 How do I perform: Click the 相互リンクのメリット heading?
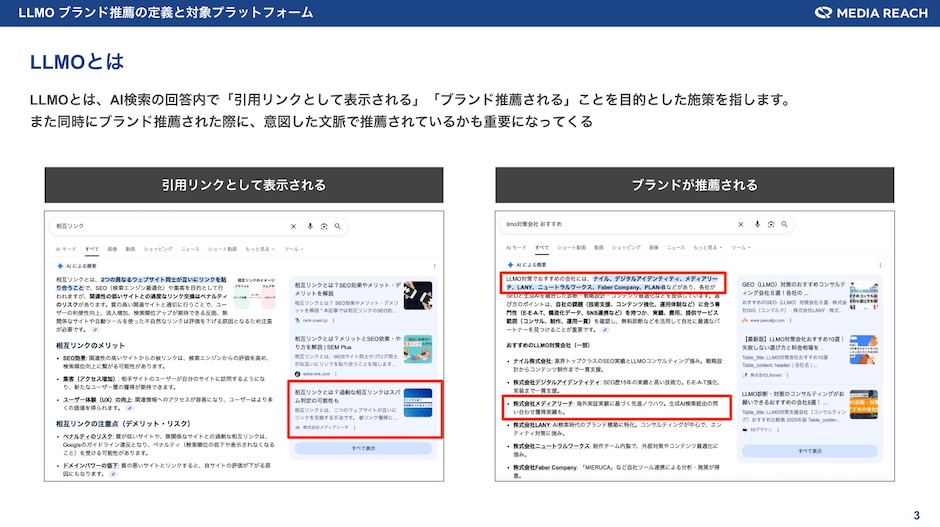91,346
